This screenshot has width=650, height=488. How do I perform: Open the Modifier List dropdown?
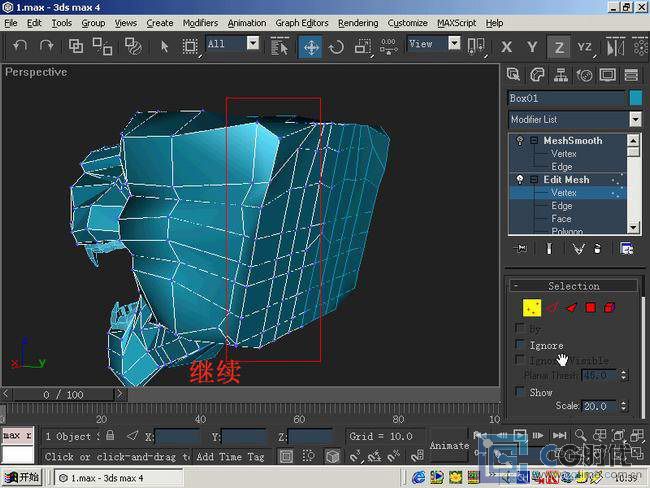pos(635,119)
